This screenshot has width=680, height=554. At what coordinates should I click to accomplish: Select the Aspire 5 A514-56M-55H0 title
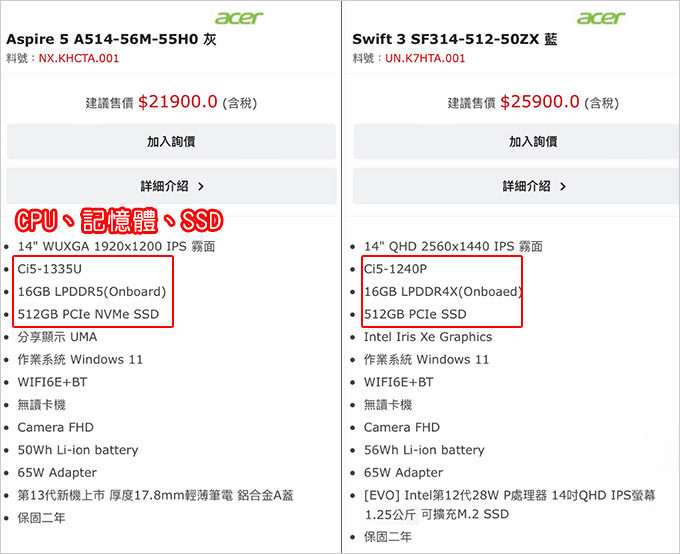click(x=111, y=39)
